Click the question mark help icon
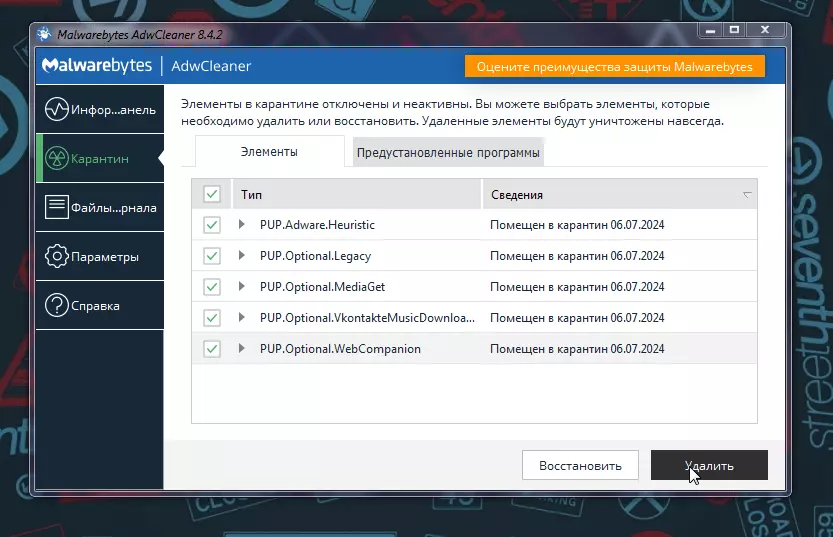 (56, 305)
